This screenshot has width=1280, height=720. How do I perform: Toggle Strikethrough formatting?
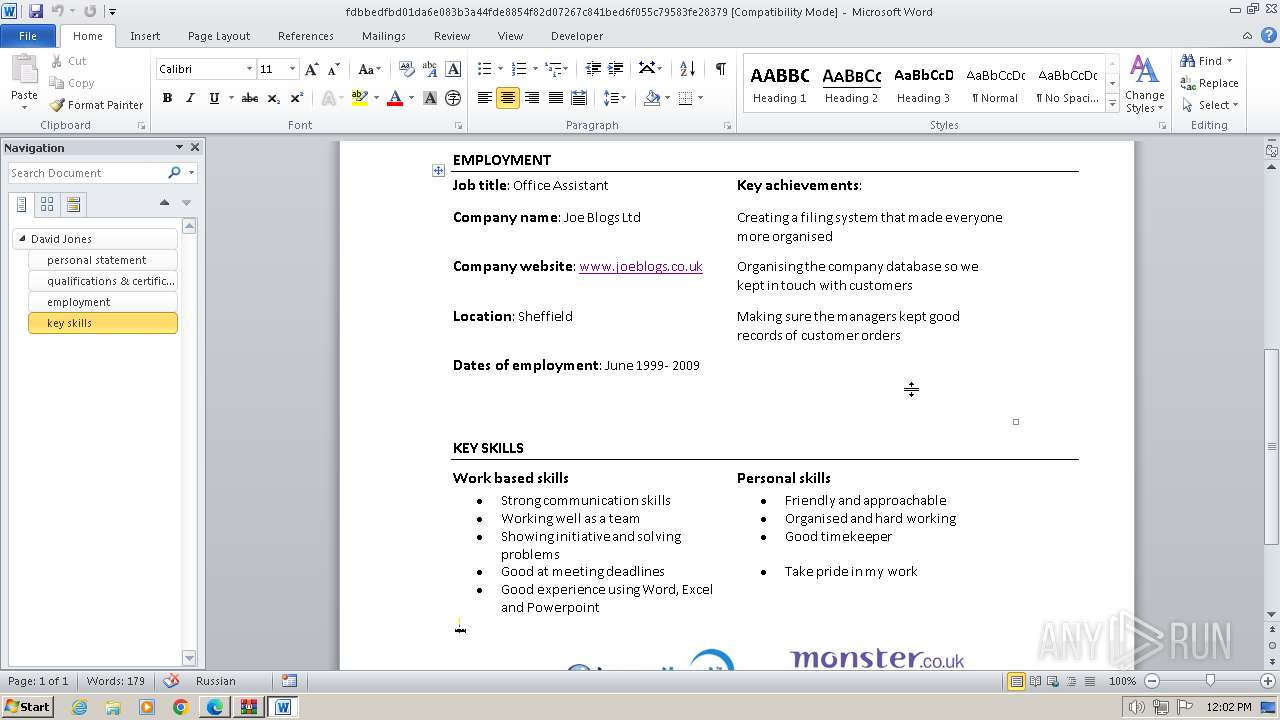(250, 98)
